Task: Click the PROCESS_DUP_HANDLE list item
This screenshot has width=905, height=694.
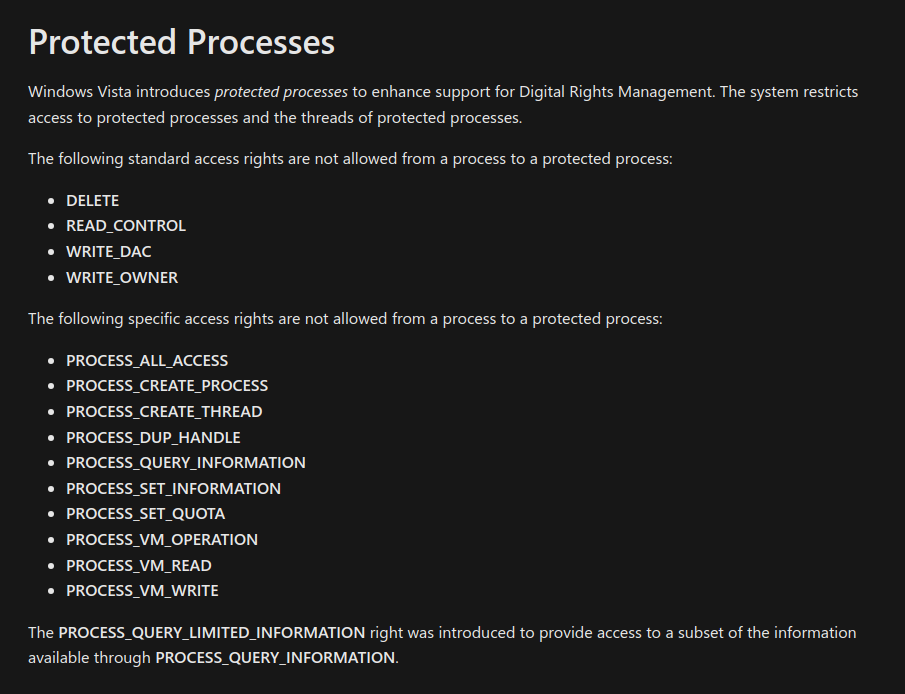Action: tap(153, 437)
